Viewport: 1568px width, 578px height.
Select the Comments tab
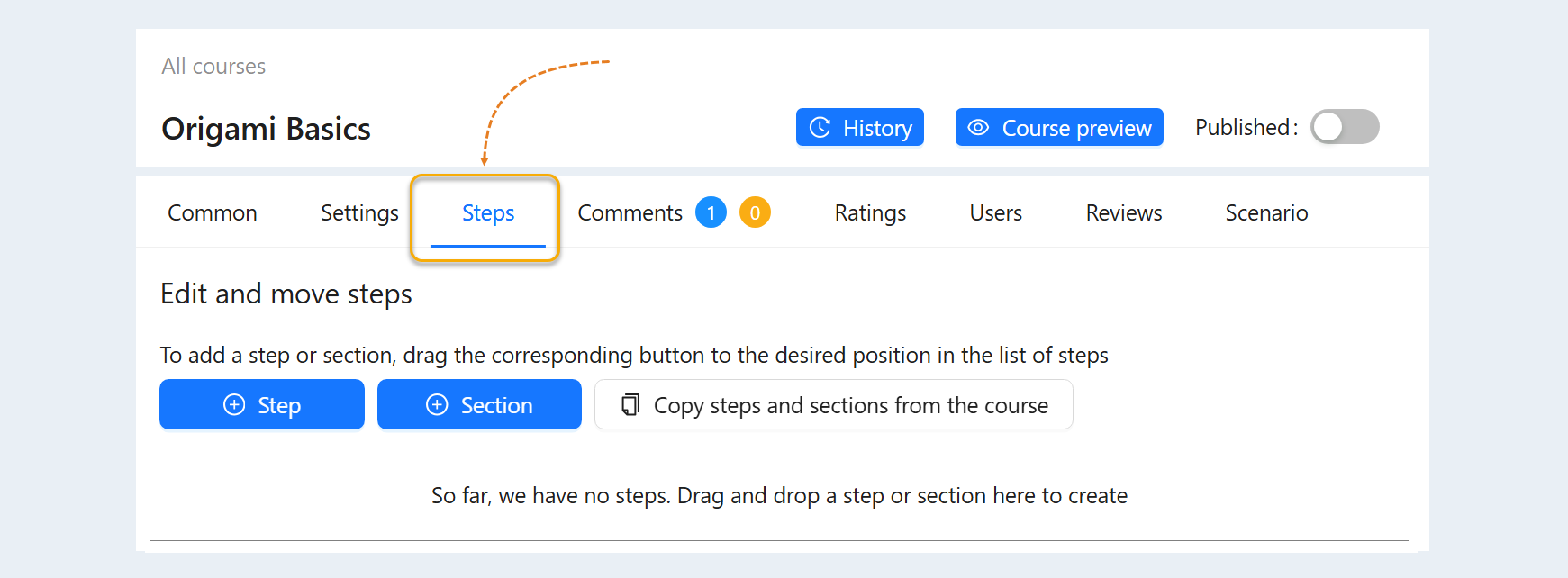tap(630, 213)
